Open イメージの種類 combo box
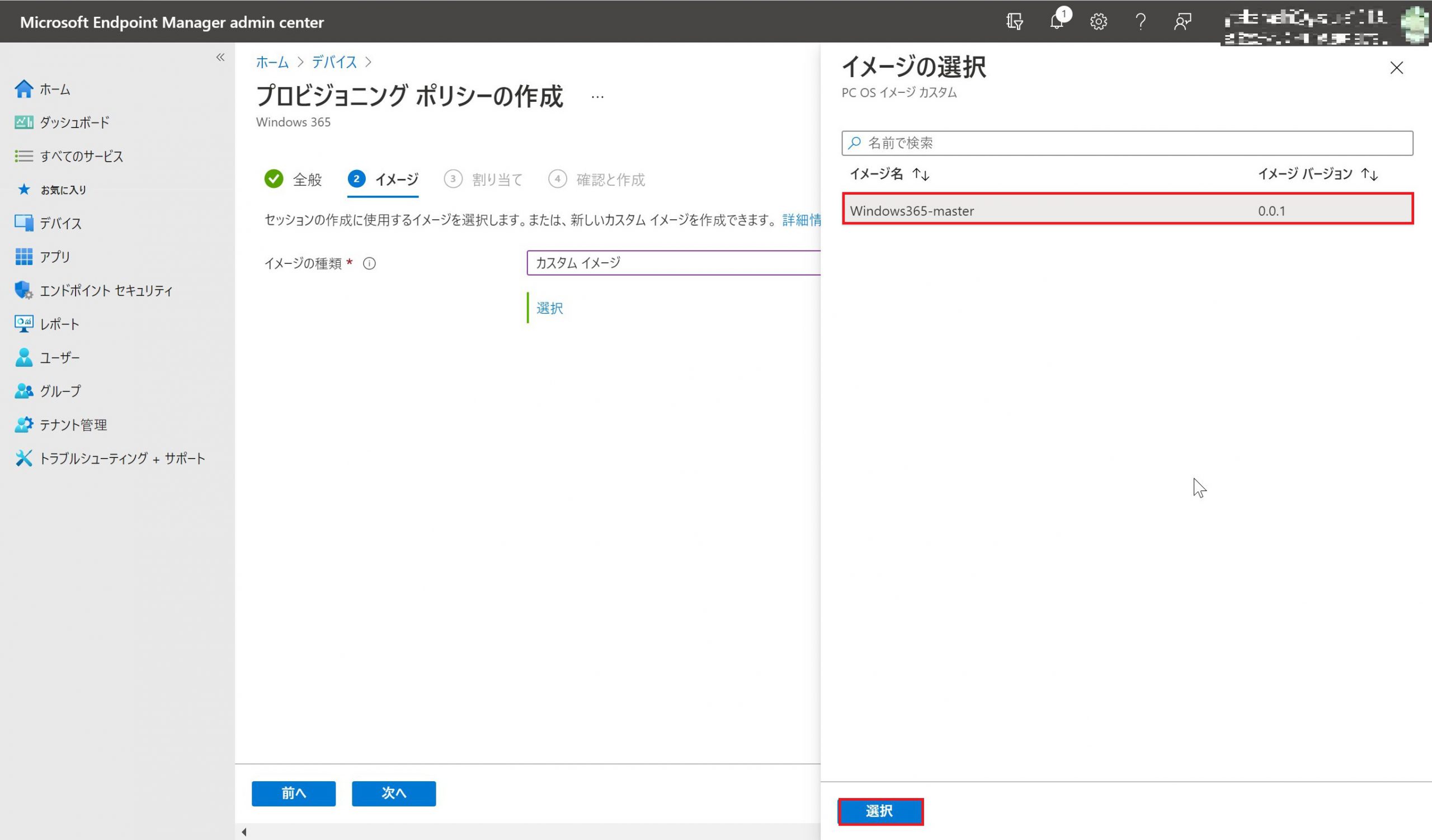Screen dimensions: 1432x840 point(673,263)
